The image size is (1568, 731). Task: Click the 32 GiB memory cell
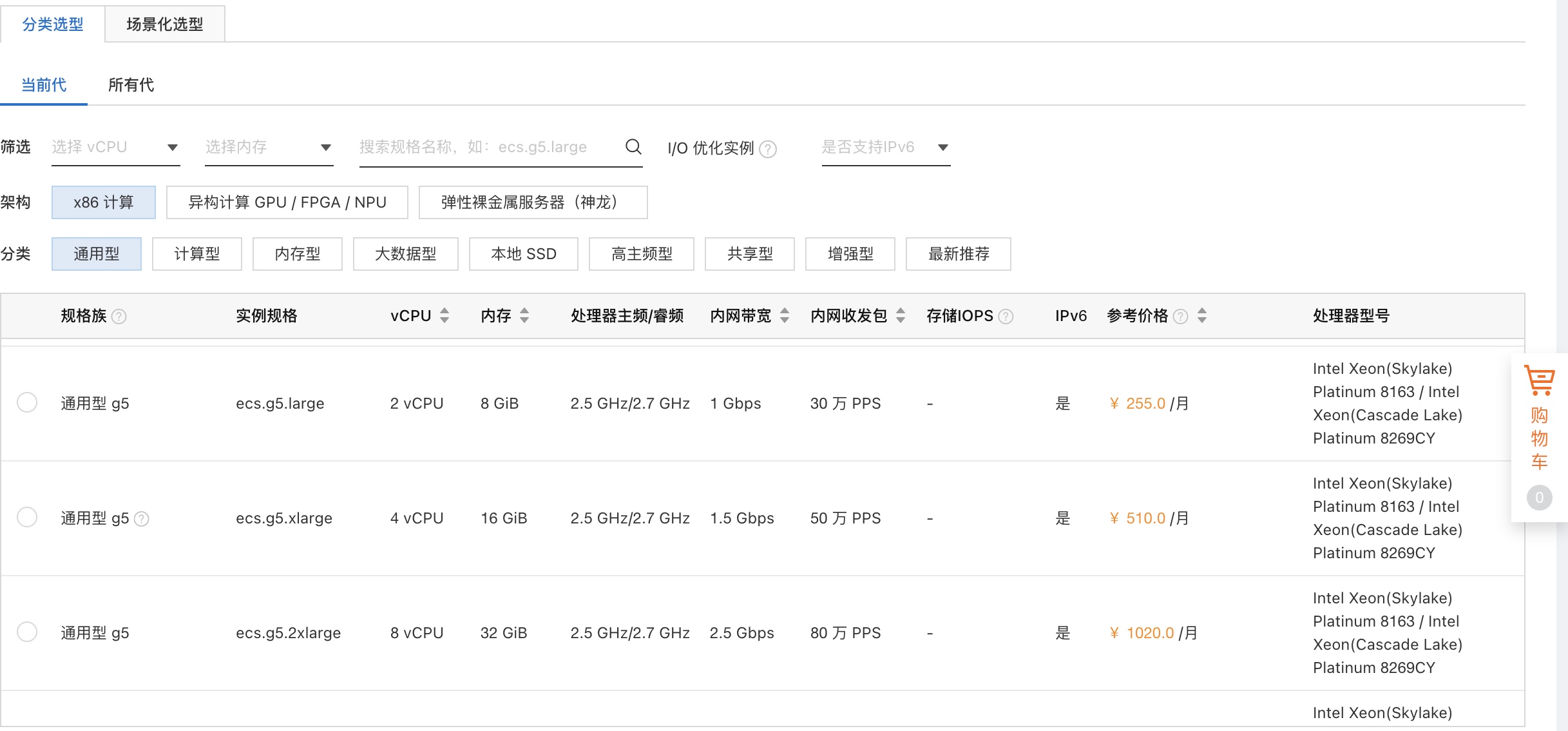pos(504,633)
